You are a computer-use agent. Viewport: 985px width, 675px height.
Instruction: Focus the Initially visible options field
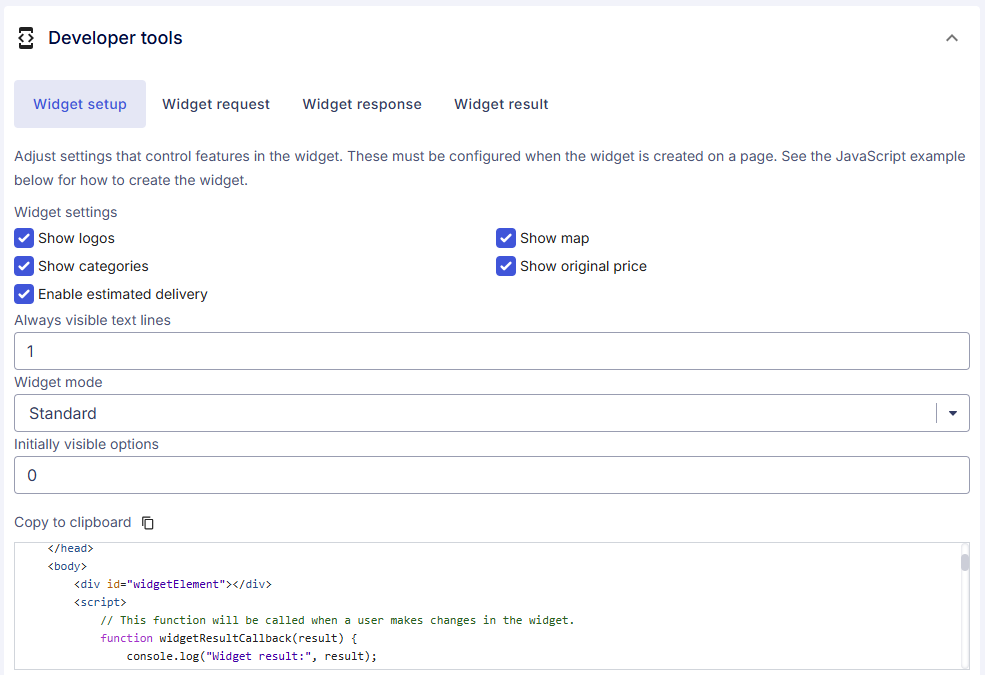(x=492, y=475)
